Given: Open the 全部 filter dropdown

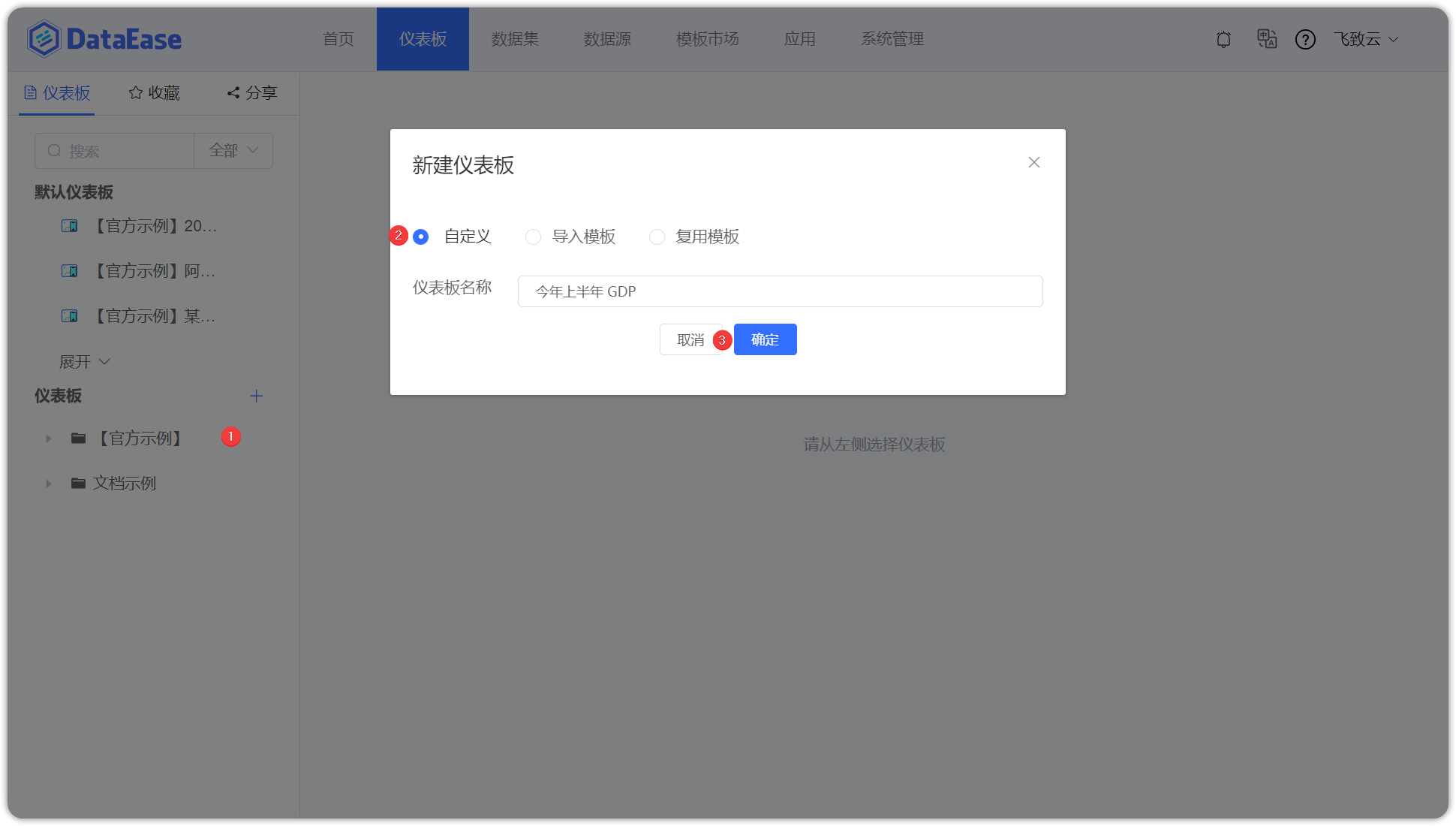Looking at the screenshot, I should 233,150.
